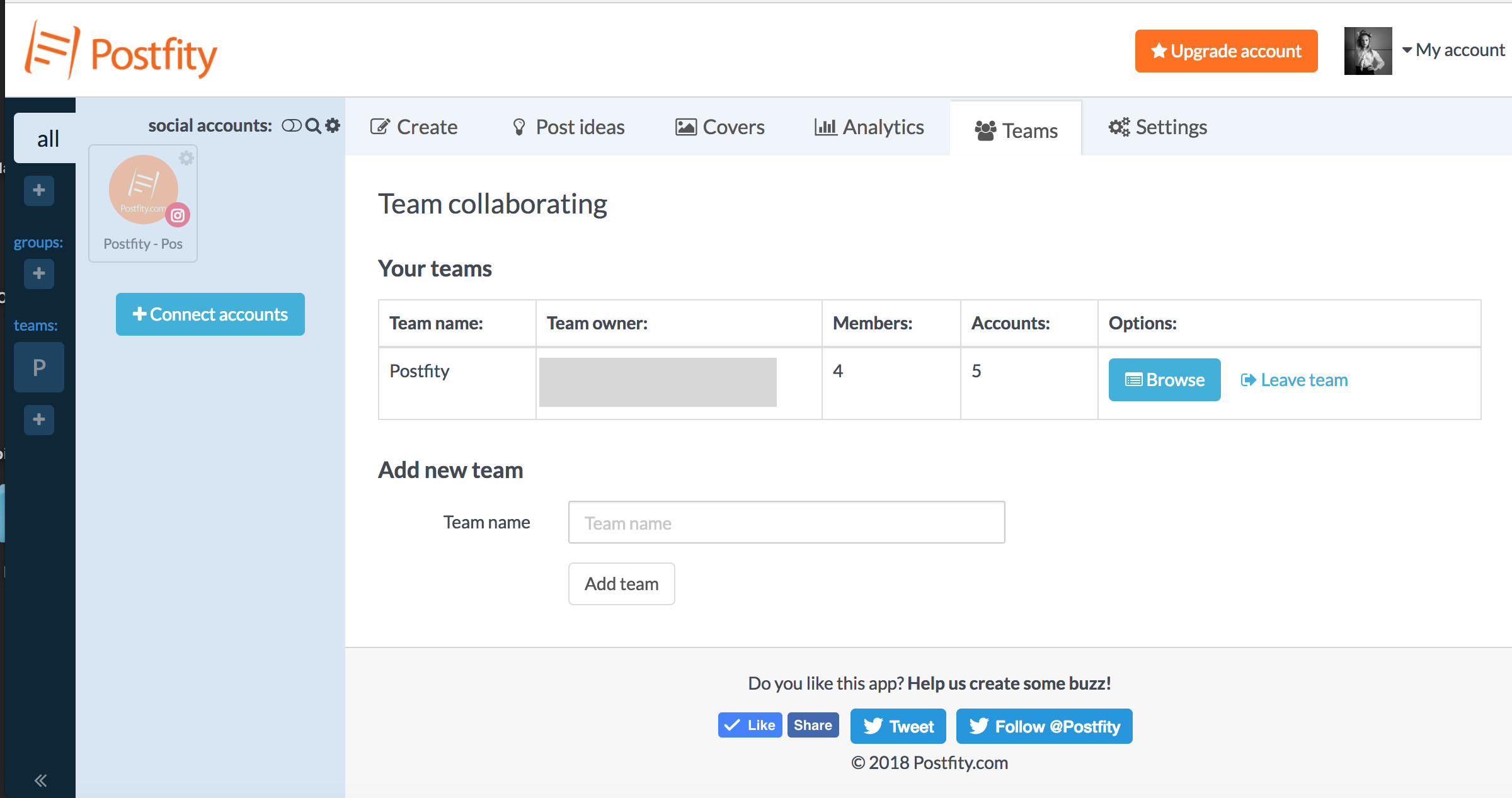Click the Postfity logo

pos(121,50)
